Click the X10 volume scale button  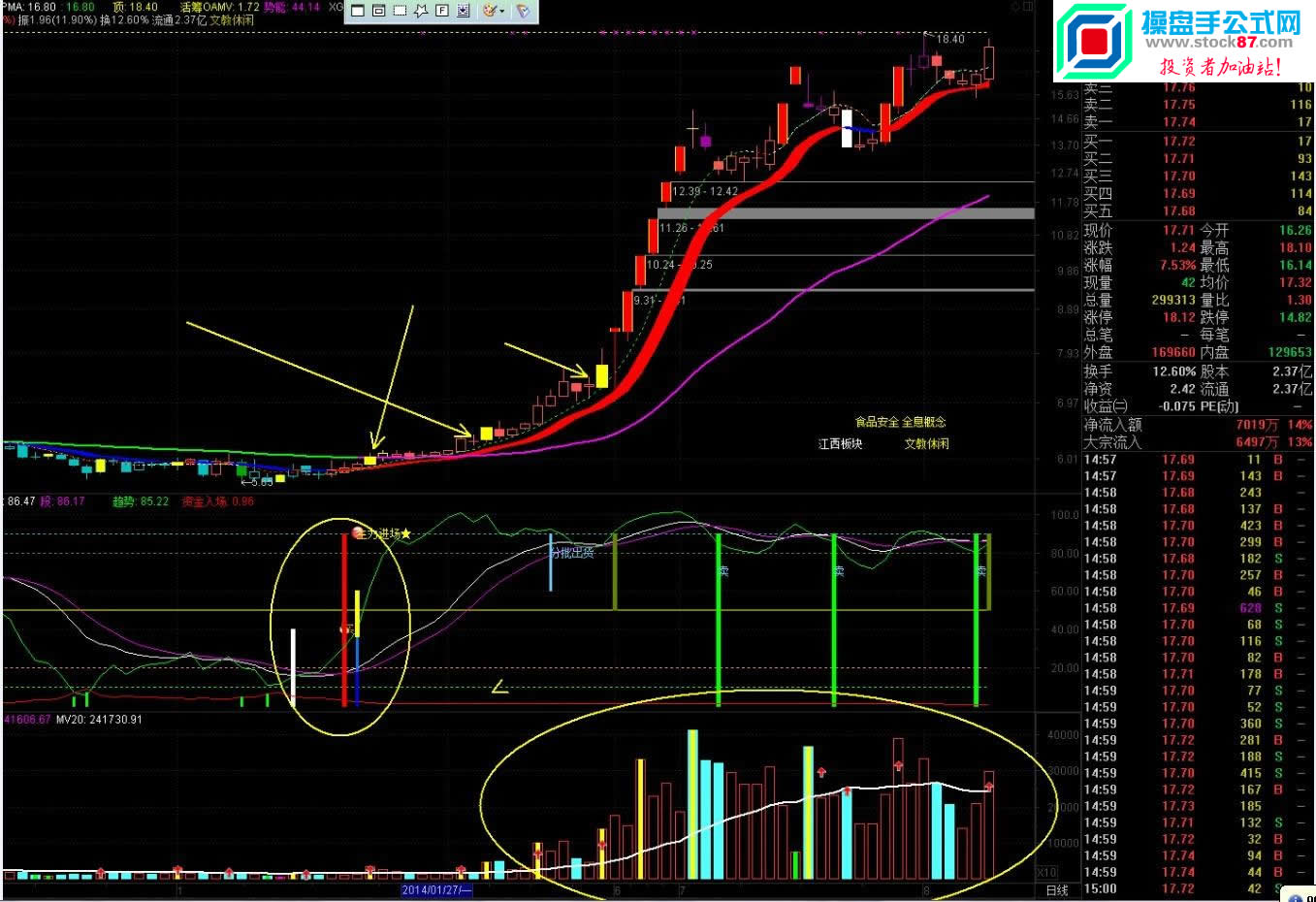click(x=1047, y=872)
